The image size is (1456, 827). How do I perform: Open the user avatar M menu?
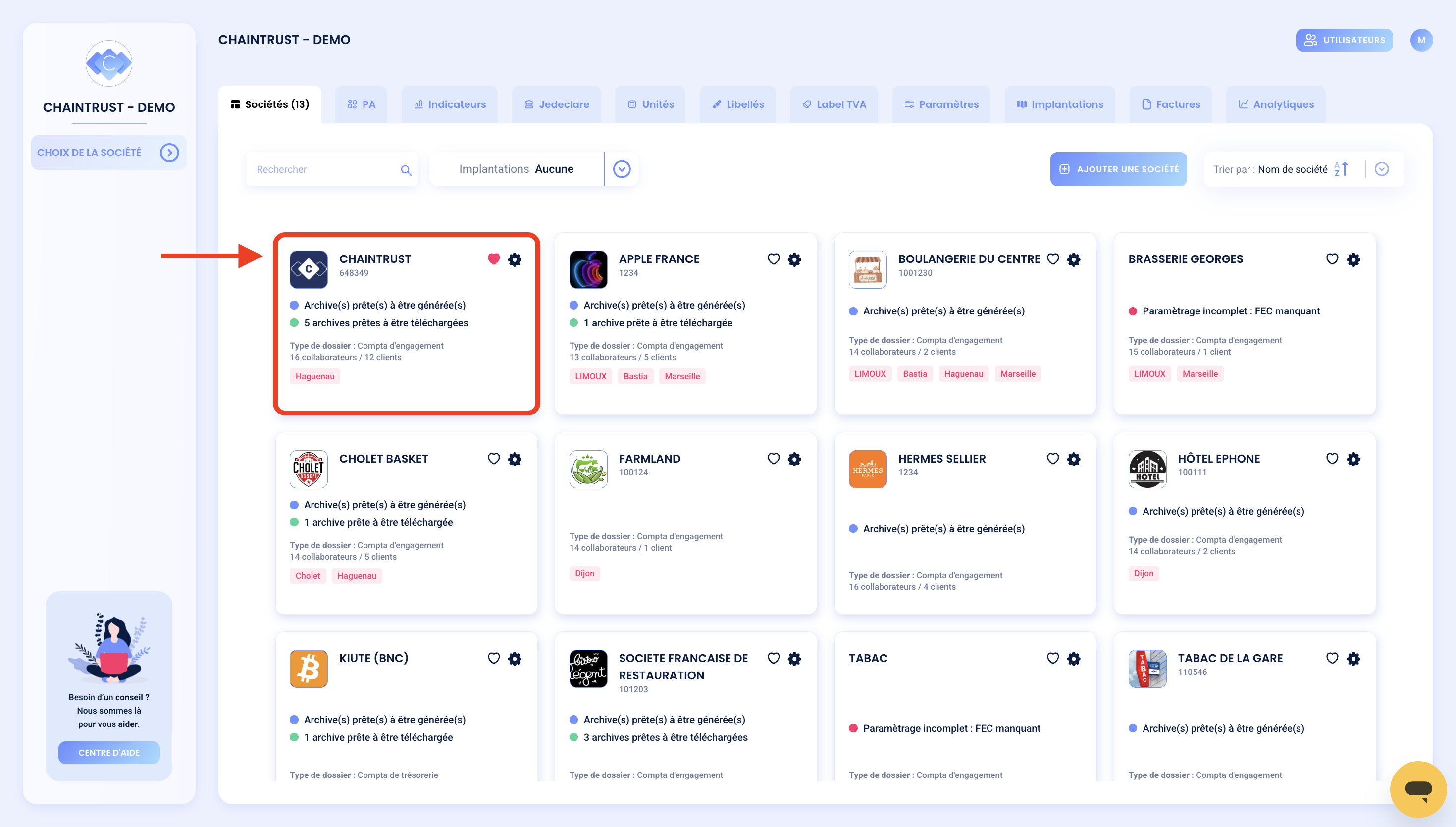(1421, 40)
